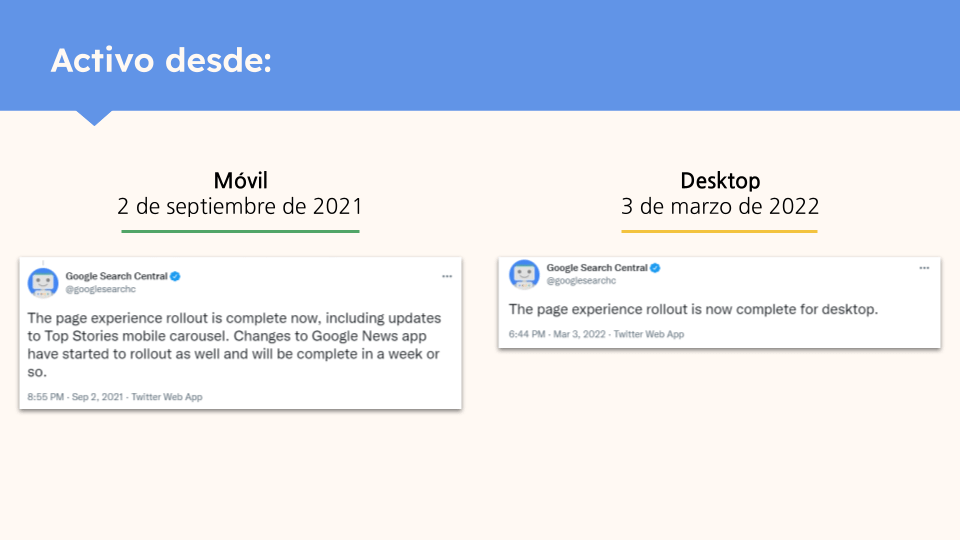
Task: Click the verified badge in the left tweet
Action: [175, 276]
